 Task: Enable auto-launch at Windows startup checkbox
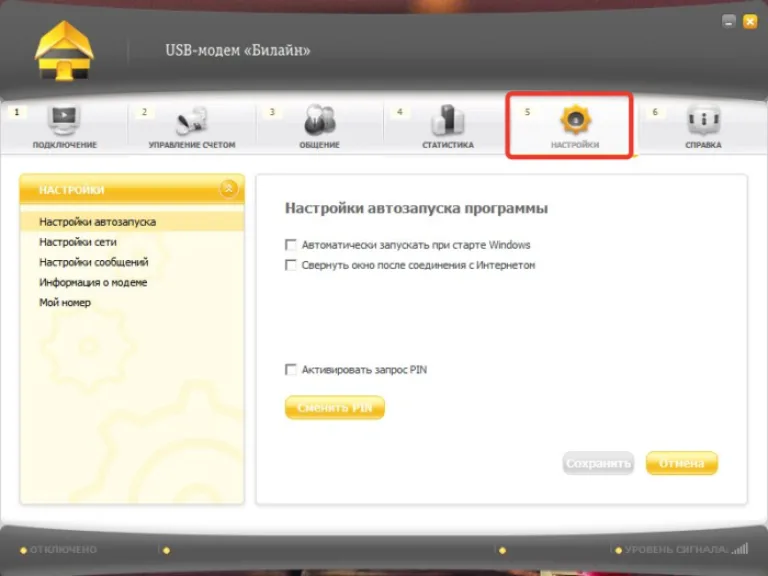[291, 244]
